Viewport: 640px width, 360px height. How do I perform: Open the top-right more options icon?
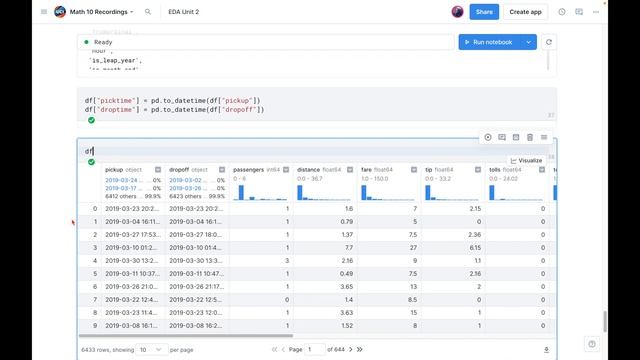[596, 12]
